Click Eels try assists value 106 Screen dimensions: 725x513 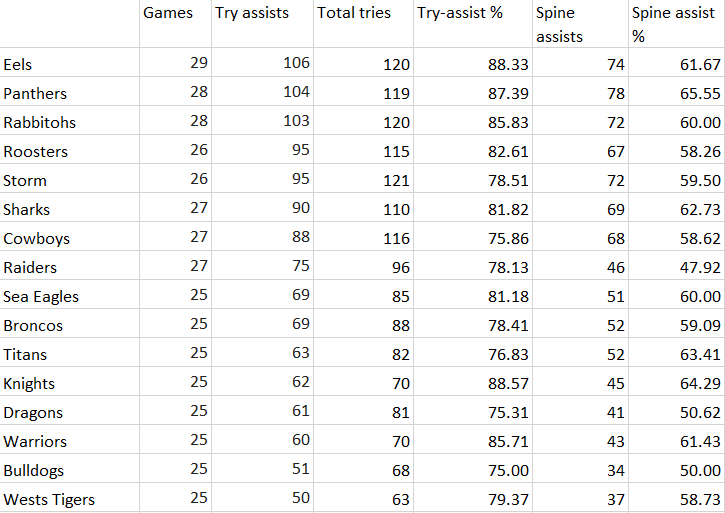(296, 64)
